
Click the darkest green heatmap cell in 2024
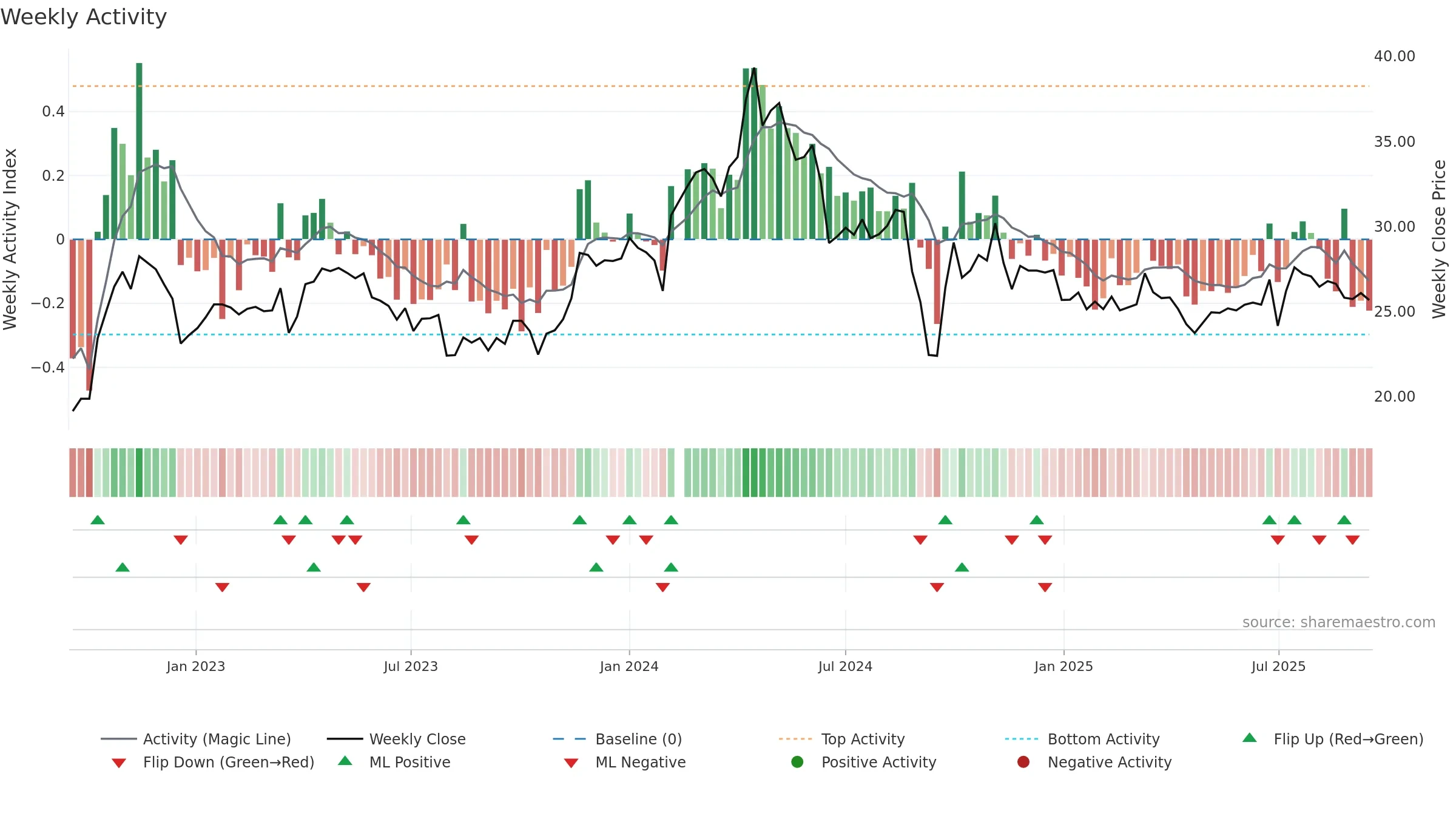tap(746, 473)
